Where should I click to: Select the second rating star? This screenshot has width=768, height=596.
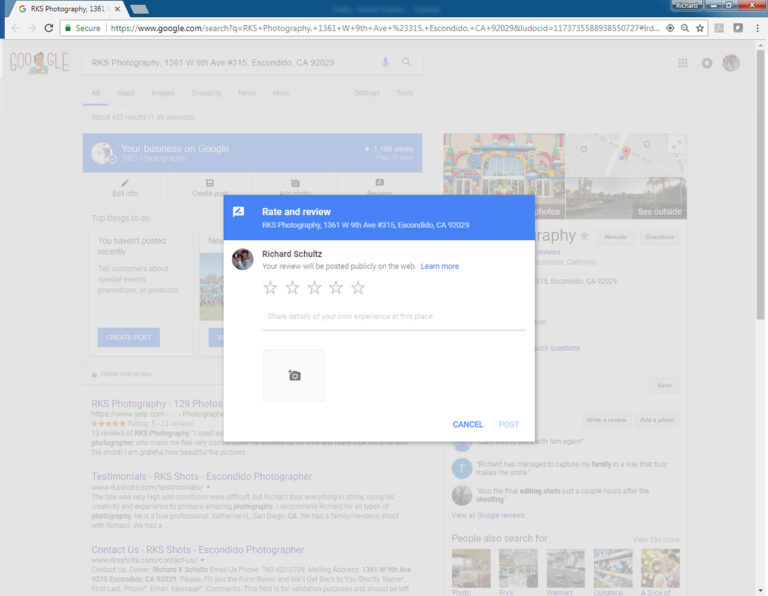(x=292, y=288)
